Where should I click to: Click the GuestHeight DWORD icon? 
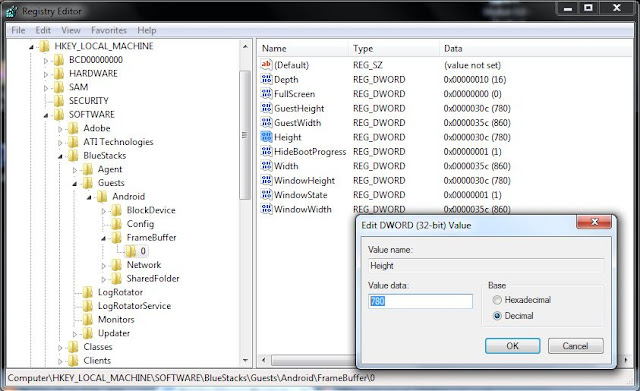[266, 108]
